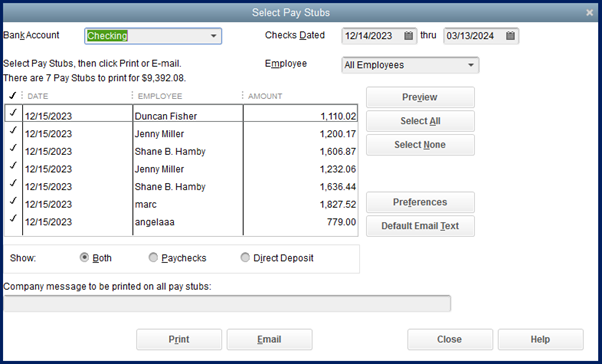Screen dimensions: 602x364
Task: Click Select None button
Action: click(420, 145)
